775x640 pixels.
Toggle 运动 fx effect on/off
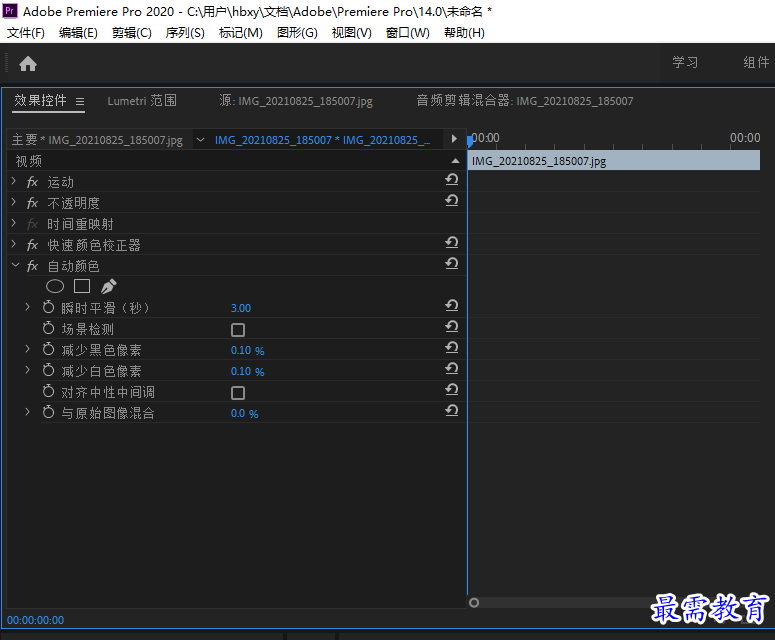pyautogui.click(x=32, y=182)
